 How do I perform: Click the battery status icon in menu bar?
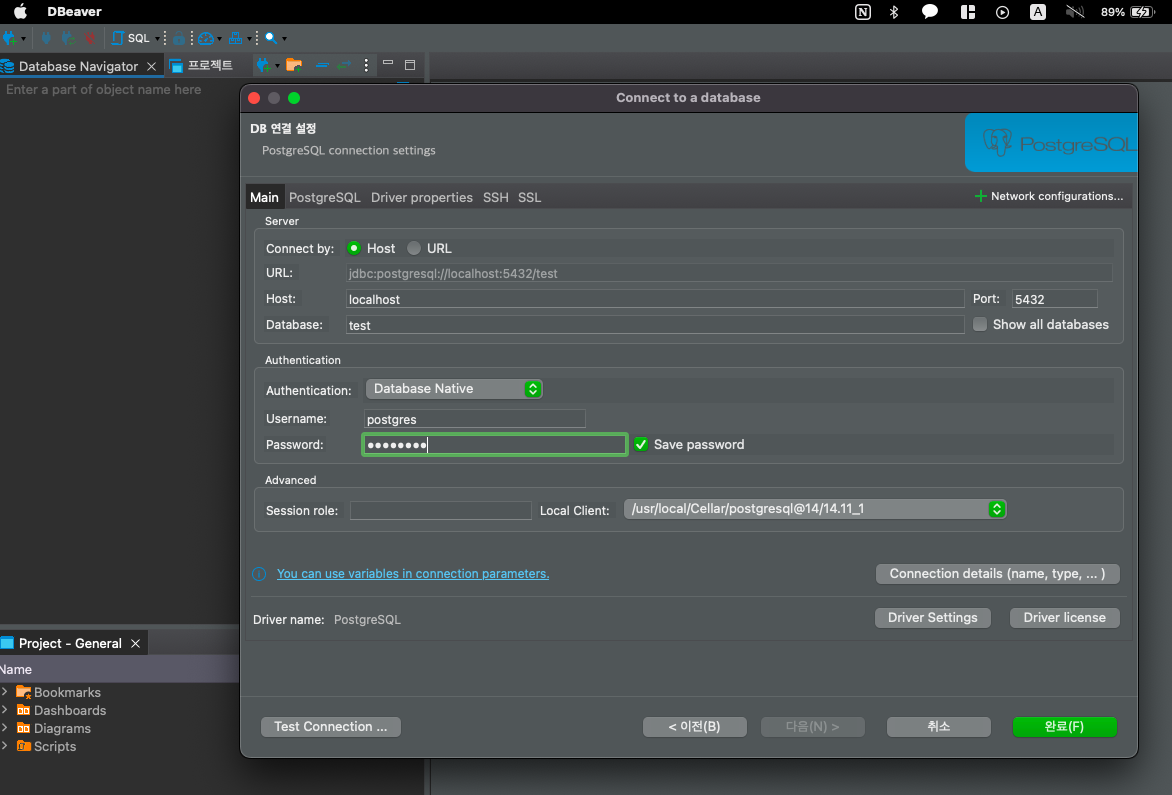(x=1143, y=12)
